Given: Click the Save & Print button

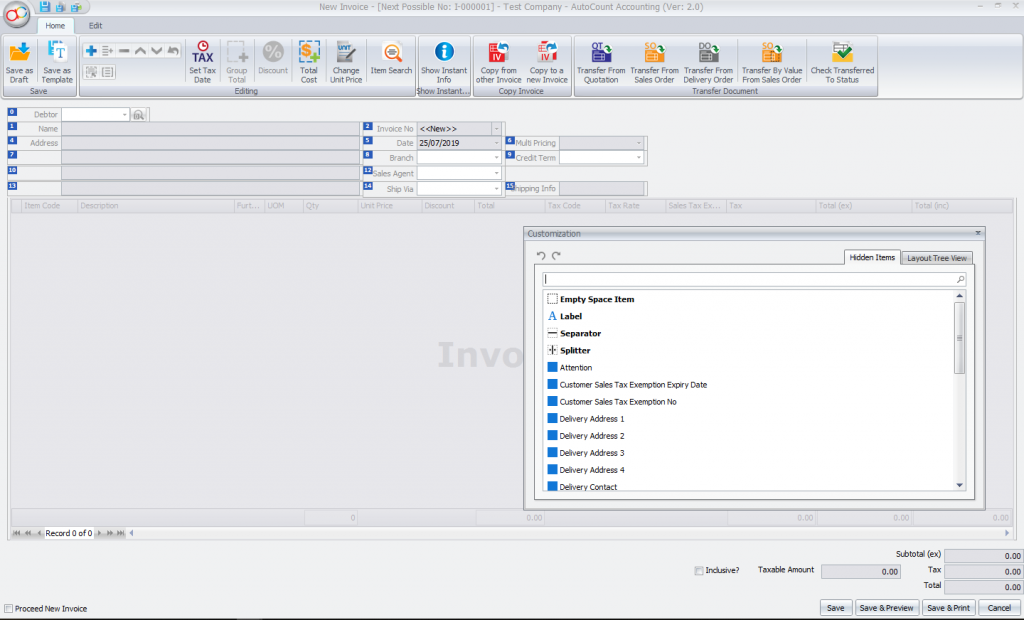Looking at the screenshot, I should pyautogui.click(x=947, y=607).
